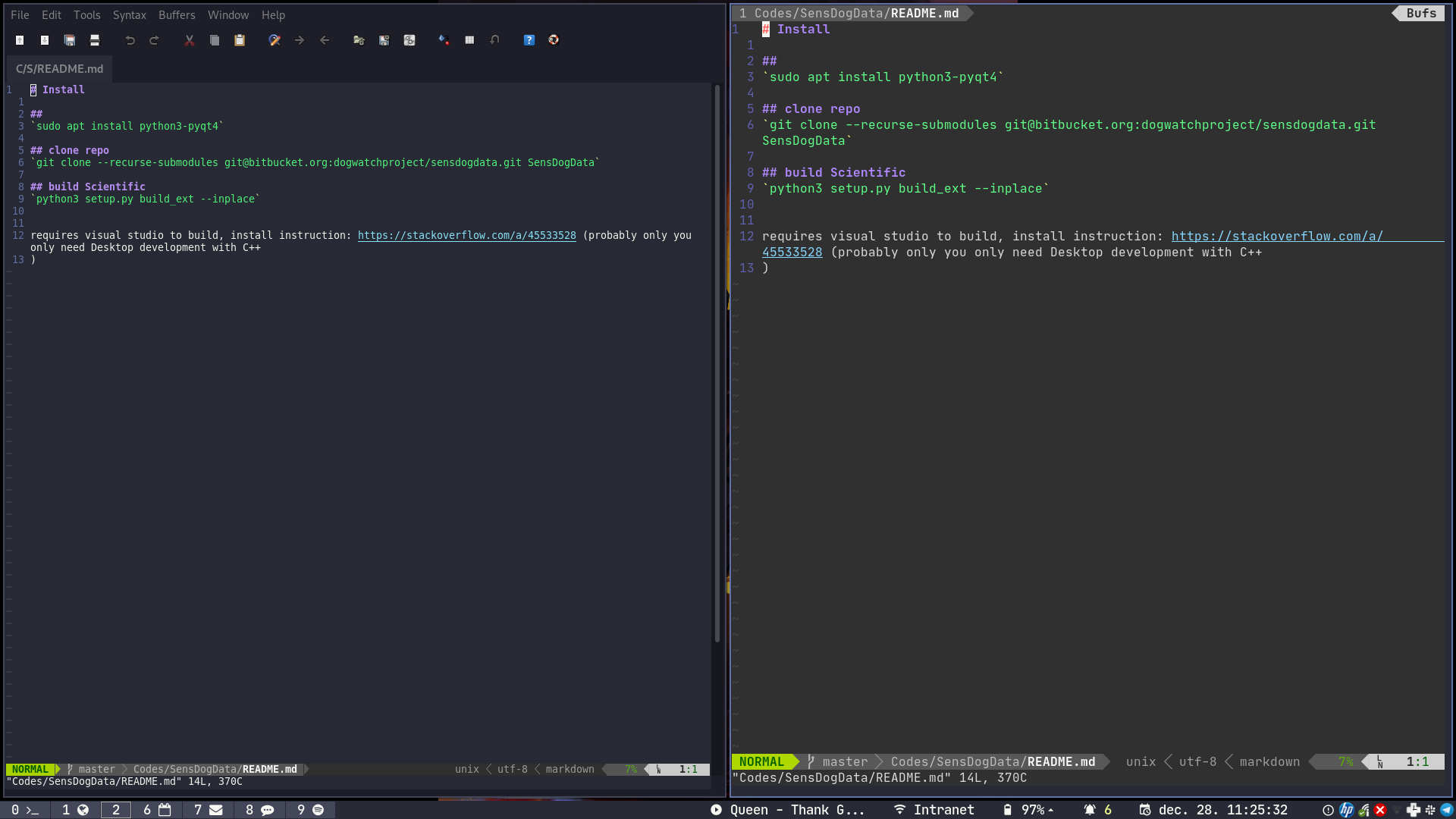Click the gVim vertical scrollbar
Image resolution: width=1456 pixels, height=819 pixels.
[x=717, y=364]
